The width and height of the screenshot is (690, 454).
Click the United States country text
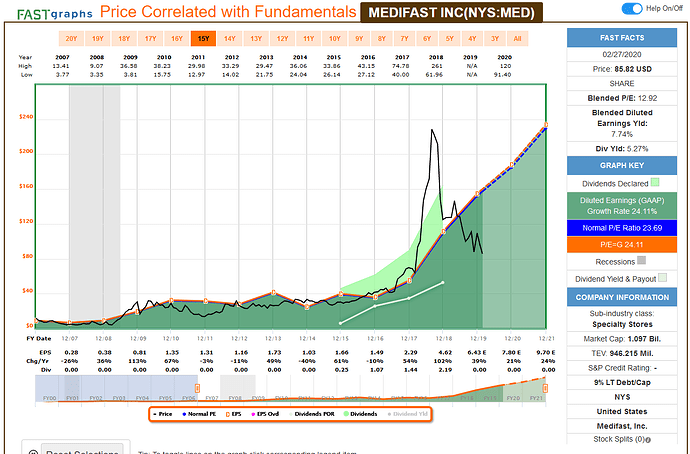[622, 411]
